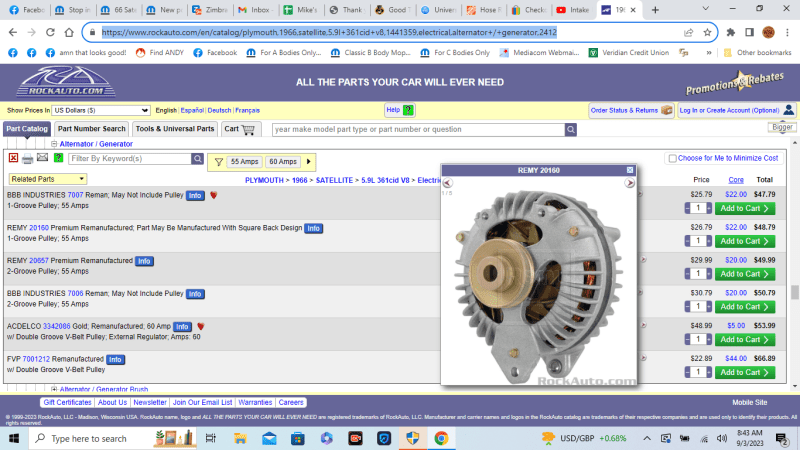Expand more filter options arrow after 60 Amps
Image resolution: width=800 pixels, height=450 pixels.
pos(308,162)
